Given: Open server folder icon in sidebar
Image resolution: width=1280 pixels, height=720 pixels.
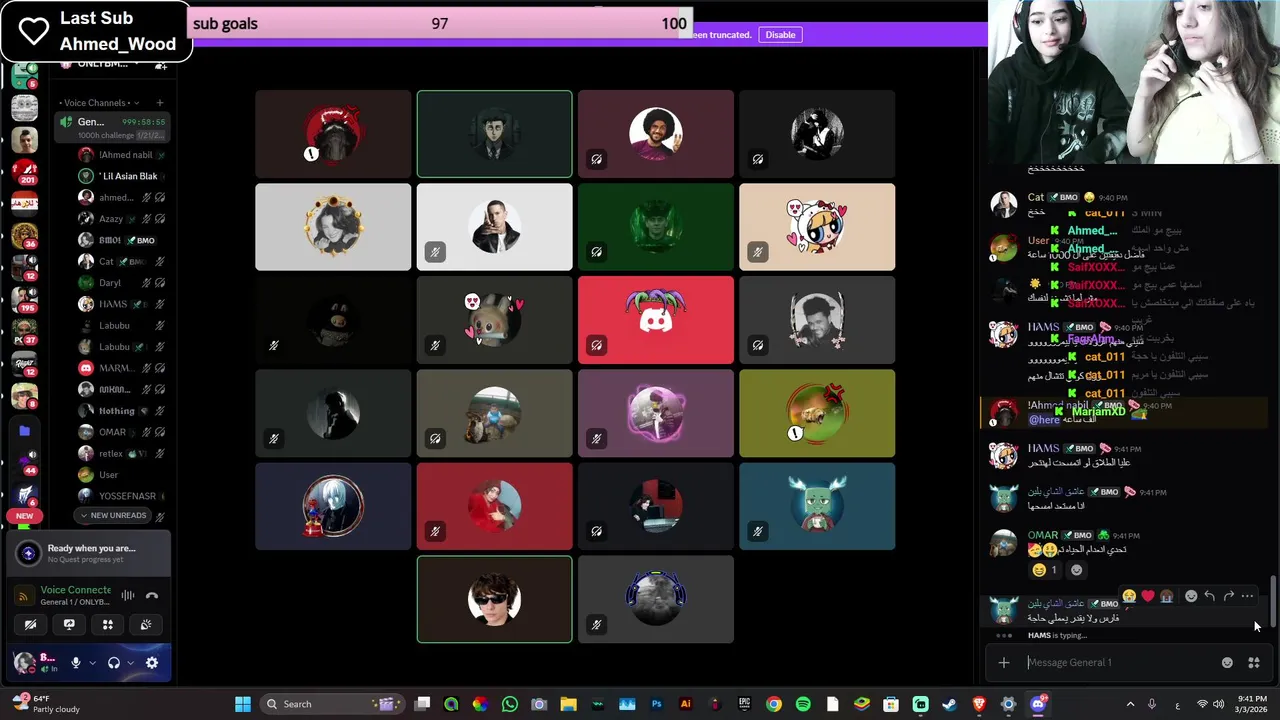Looking at the screenshot, I should point(24,431).
